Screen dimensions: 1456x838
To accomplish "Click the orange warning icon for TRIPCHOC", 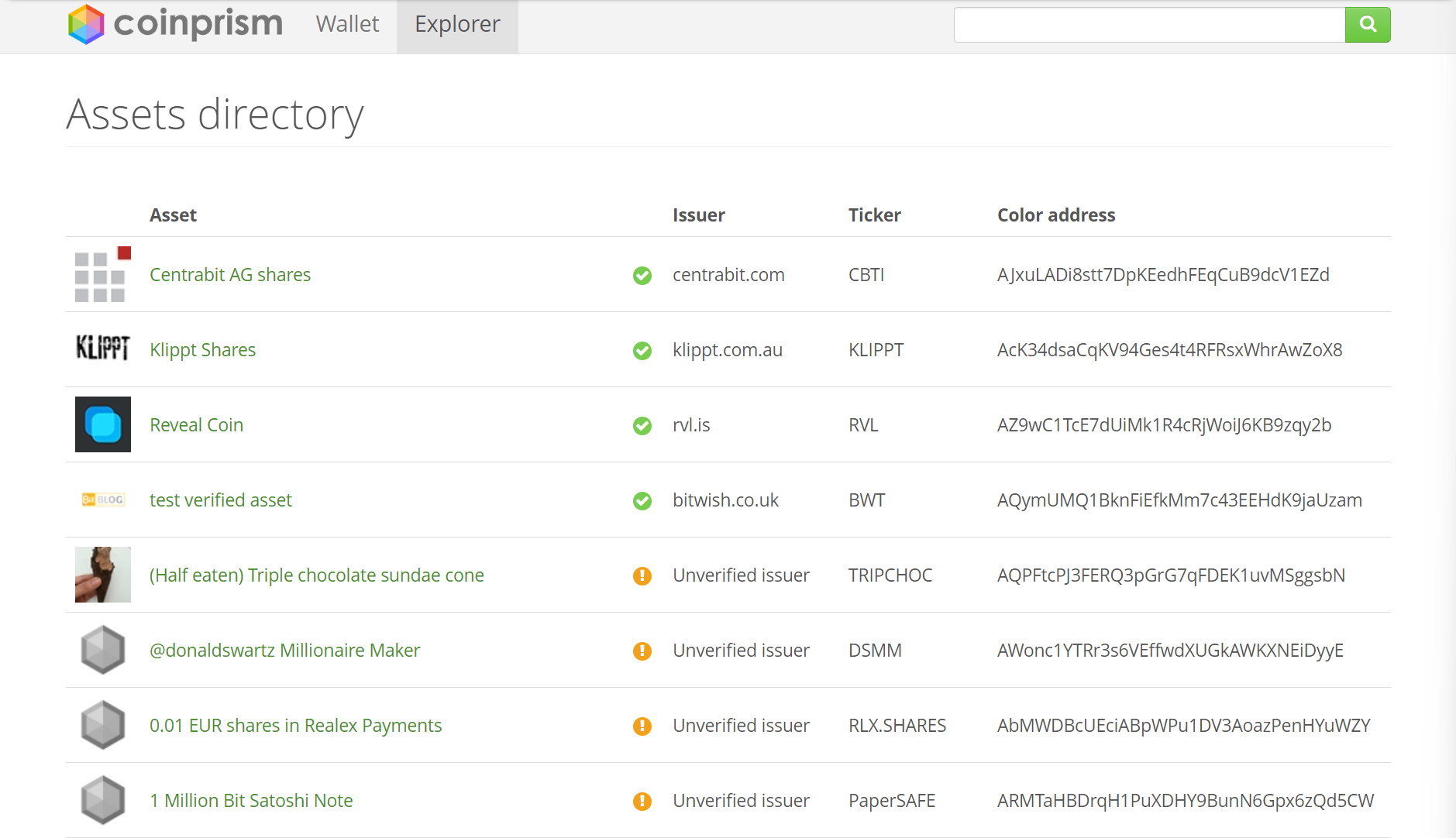I will 642,576.
